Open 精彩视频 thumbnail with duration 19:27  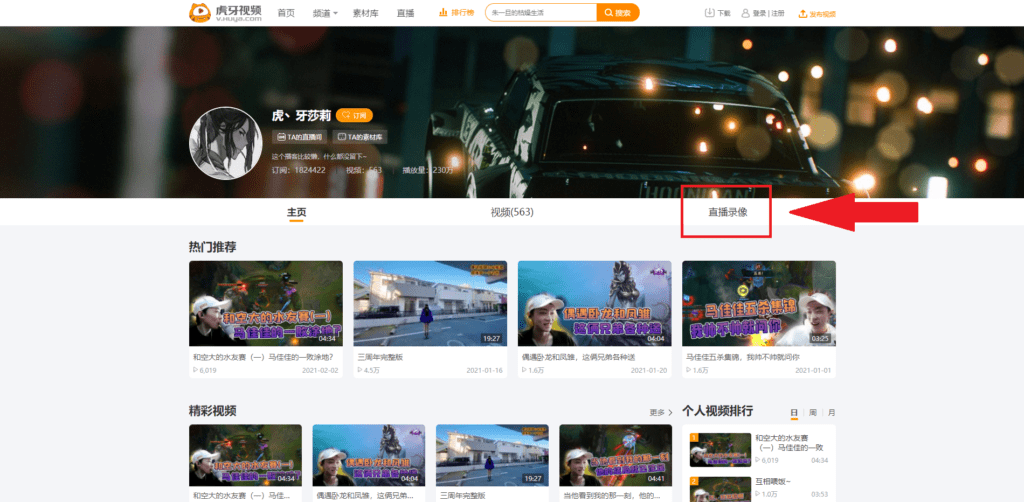pyautogui.click(x=492, y=455)
